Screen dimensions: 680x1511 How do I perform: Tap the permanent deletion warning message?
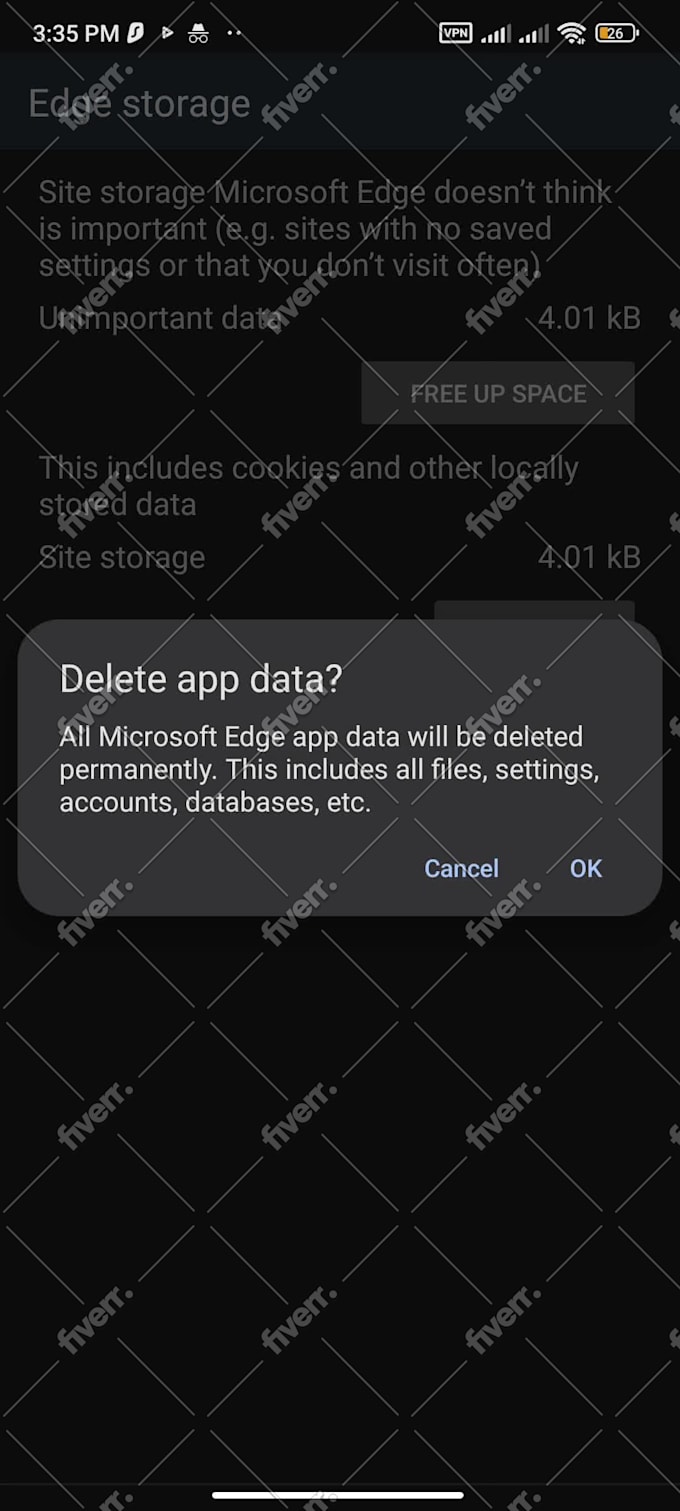coord(328,769)
